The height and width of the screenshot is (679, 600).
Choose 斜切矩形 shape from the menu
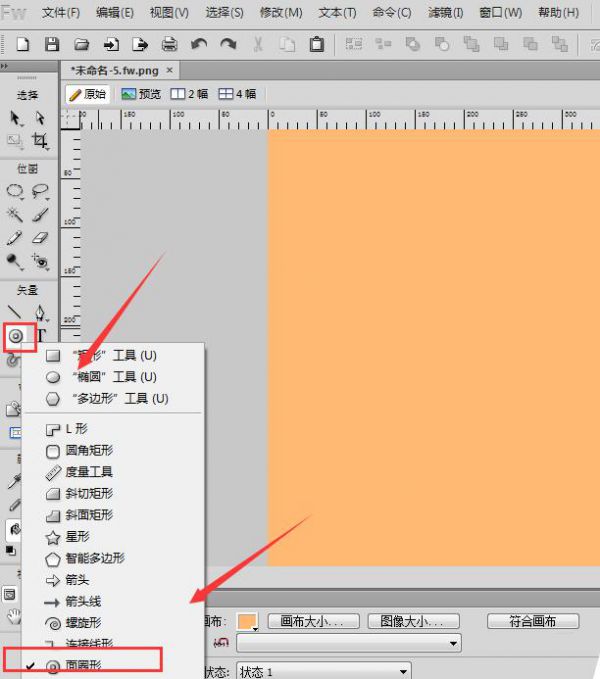(113, 494)
